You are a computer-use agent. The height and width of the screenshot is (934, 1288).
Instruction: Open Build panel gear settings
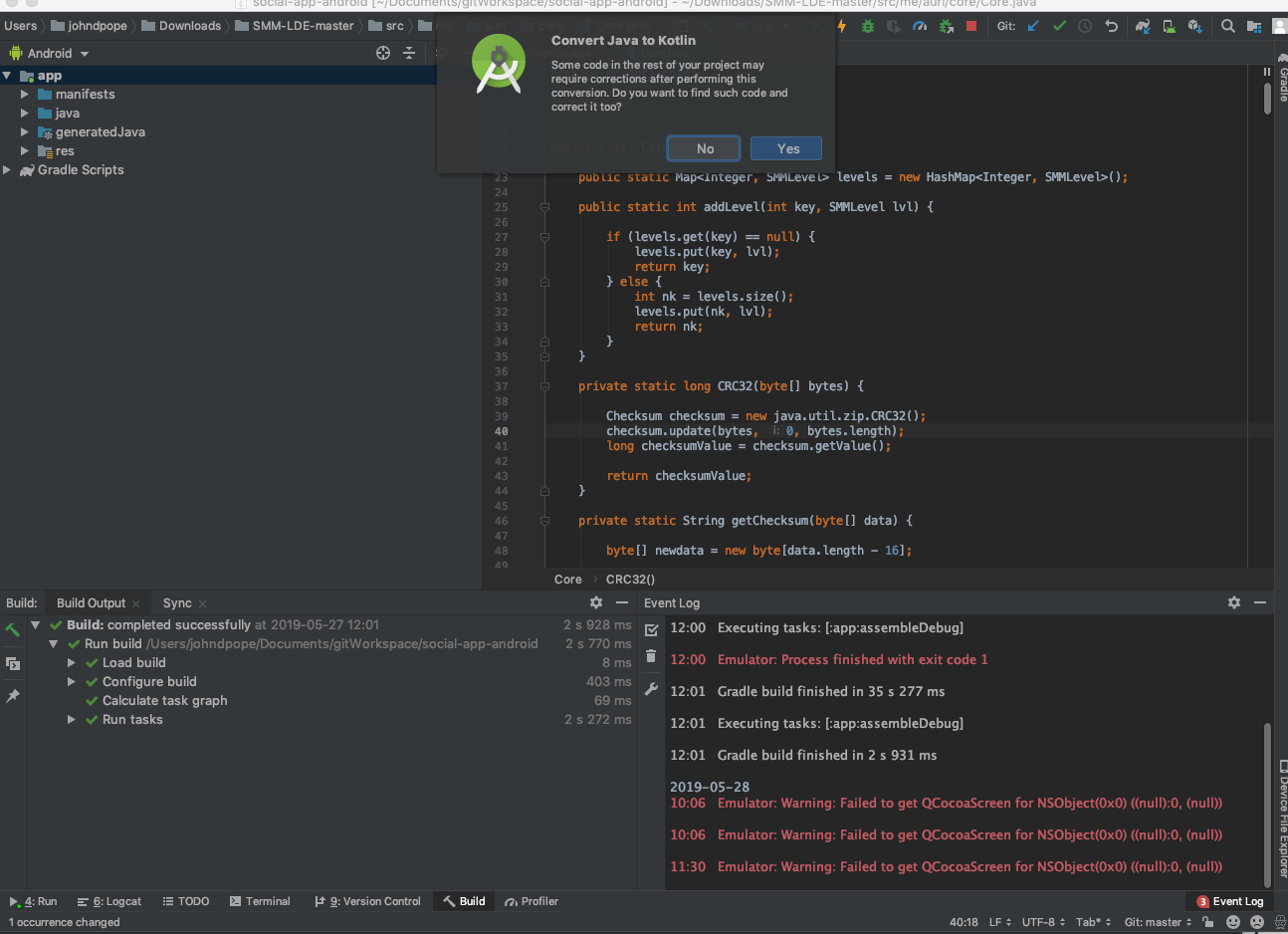point(596,602)
